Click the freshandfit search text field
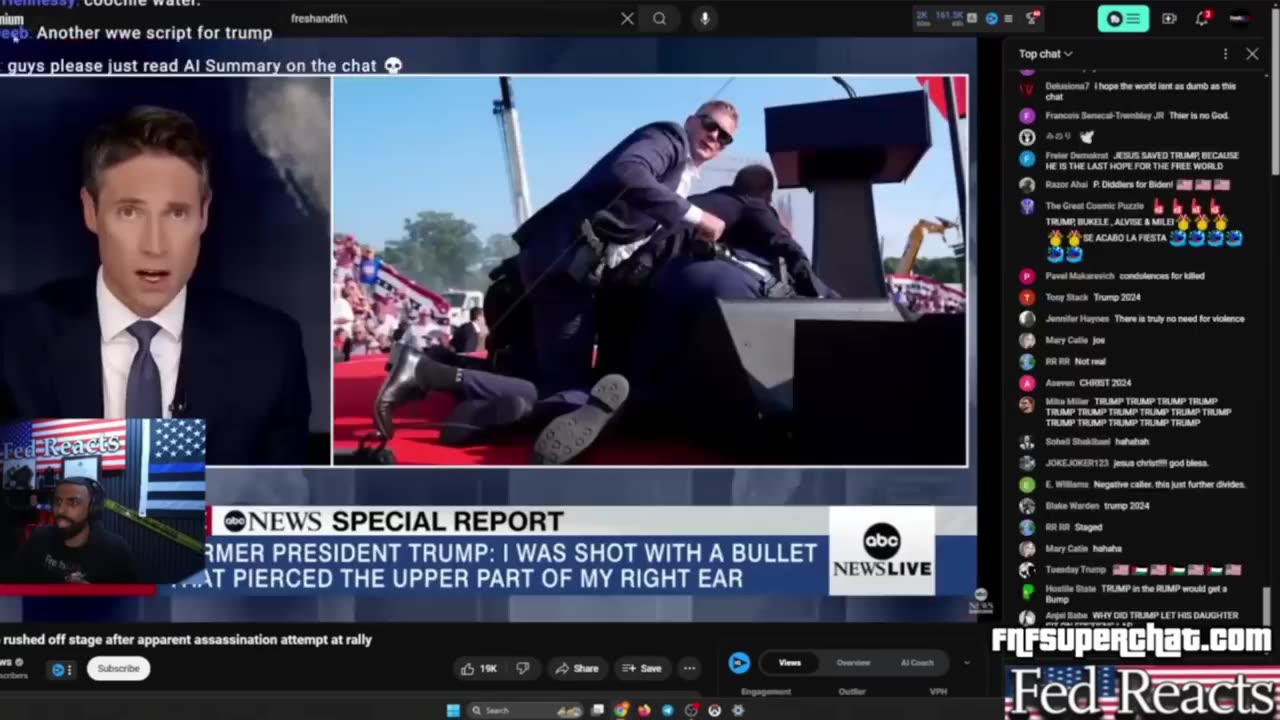 pos(450,18)
